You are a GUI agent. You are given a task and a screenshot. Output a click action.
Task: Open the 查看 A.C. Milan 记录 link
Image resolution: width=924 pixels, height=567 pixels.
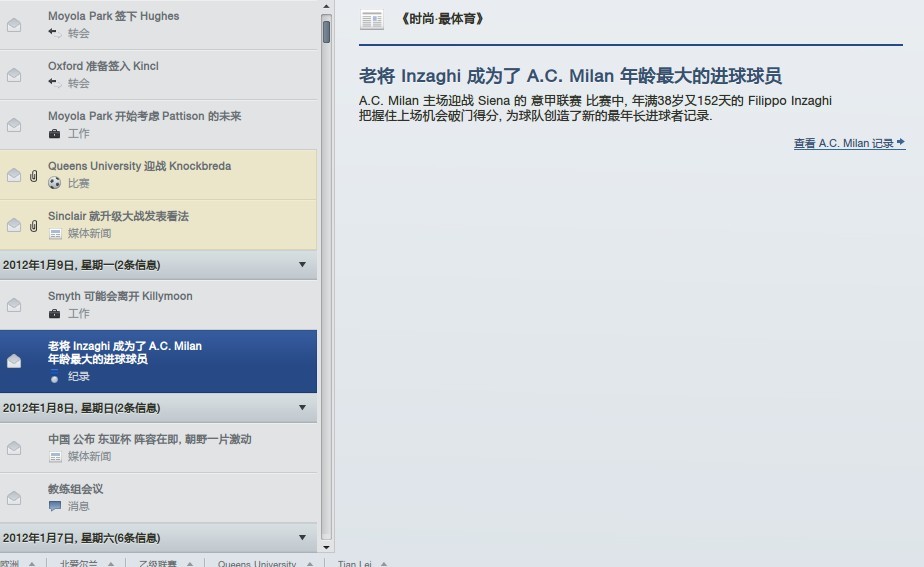click(x=849, y=143)
